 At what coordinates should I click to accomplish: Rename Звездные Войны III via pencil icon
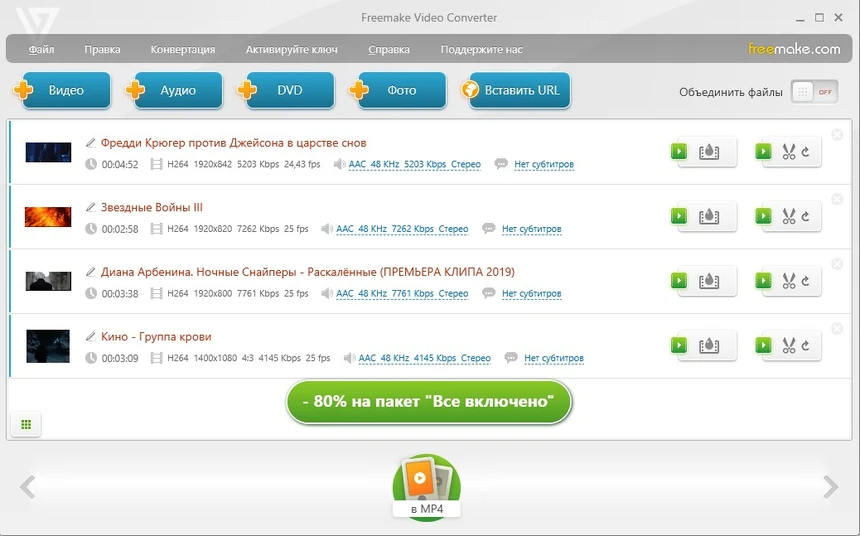click(x=90, y=207)
